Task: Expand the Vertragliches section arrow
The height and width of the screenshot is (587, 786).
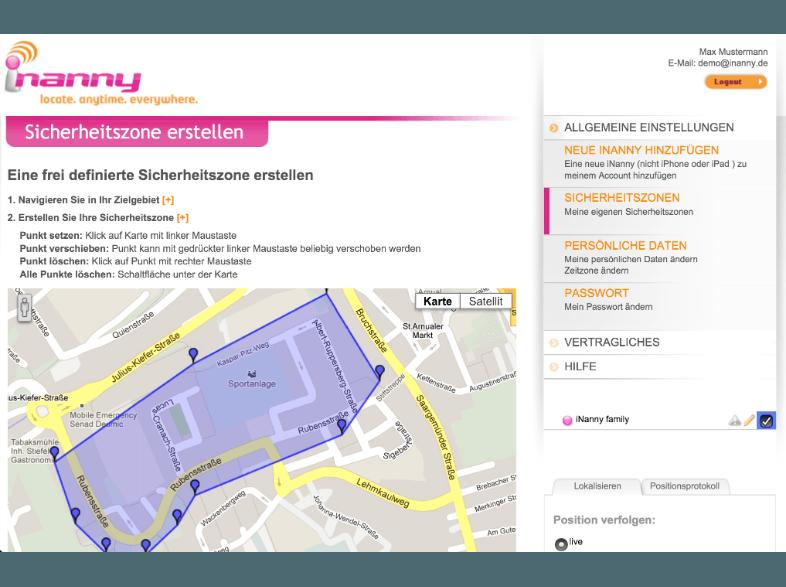Action: click(553, 343)
